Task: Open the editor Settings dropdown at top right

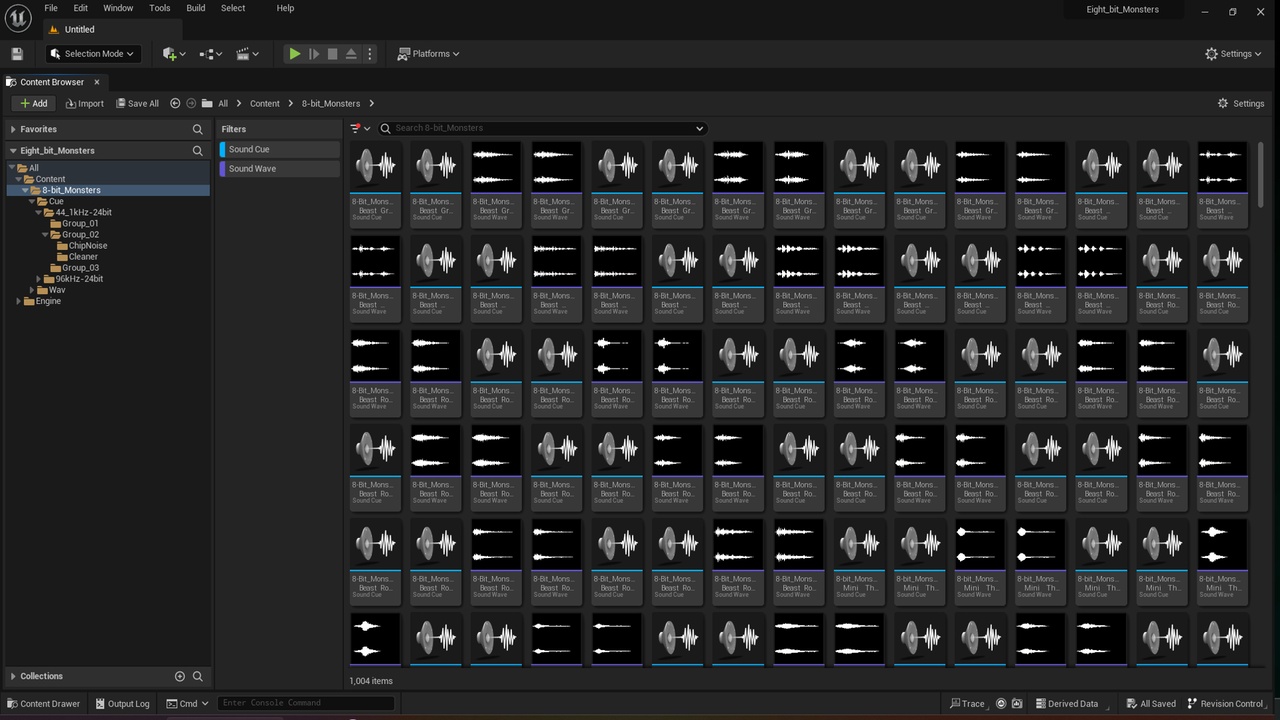Action: coord(1235,54)
